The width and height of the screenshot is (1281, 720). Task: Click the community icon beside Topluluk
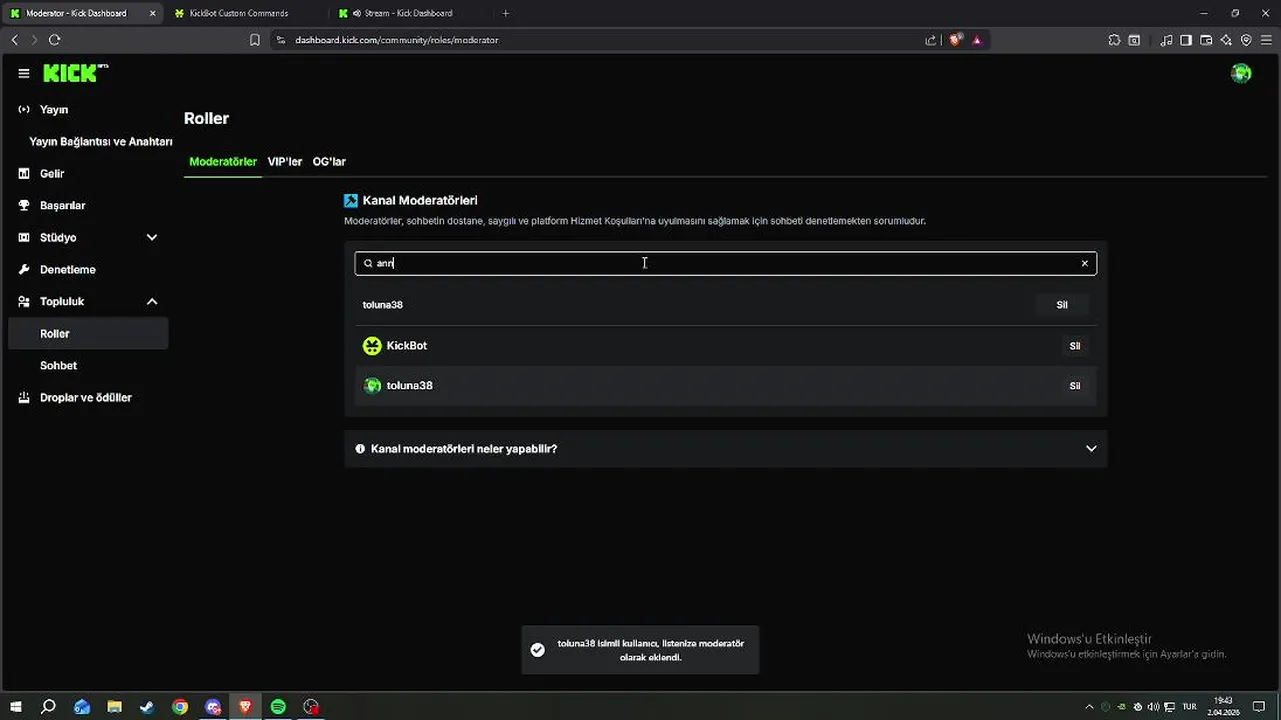click(24, 301)
